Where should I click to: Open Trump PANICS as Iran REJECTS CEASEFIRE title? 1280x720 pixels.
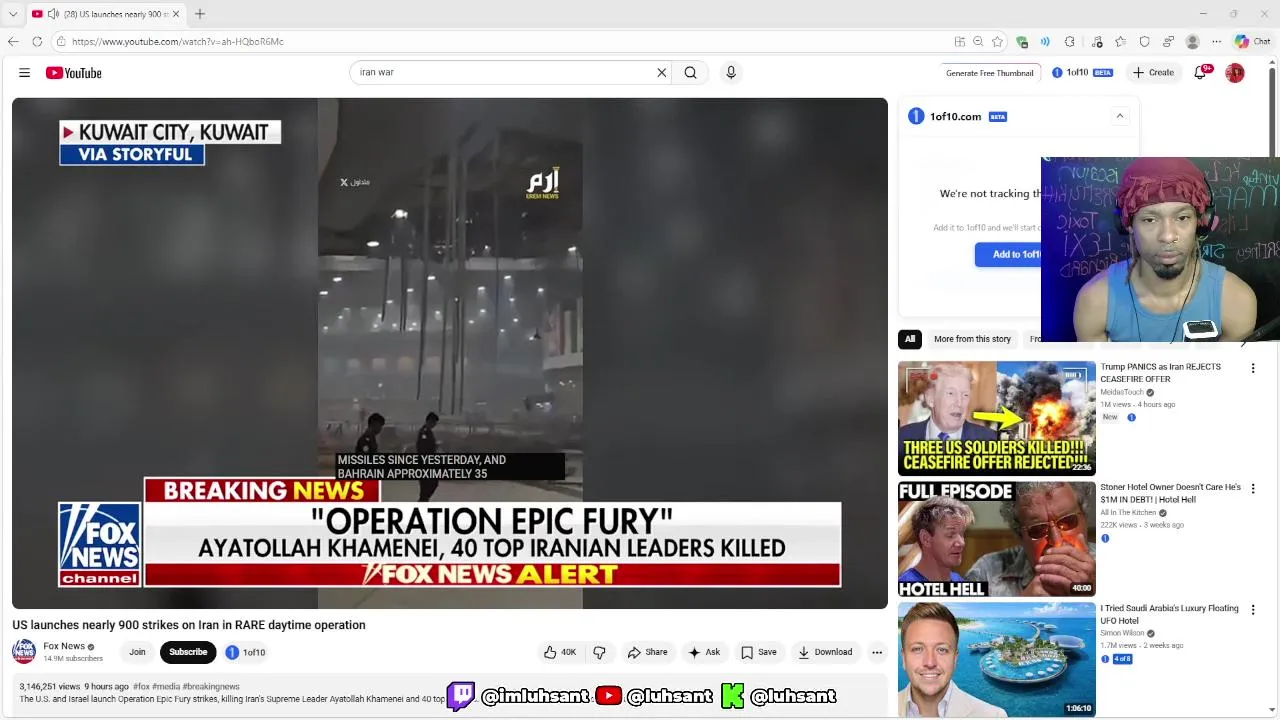pos(1160,373)
